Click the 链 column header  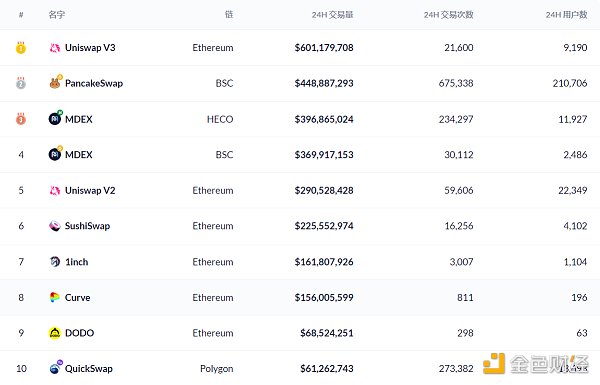pyautogui.click(x=229, y=15)
